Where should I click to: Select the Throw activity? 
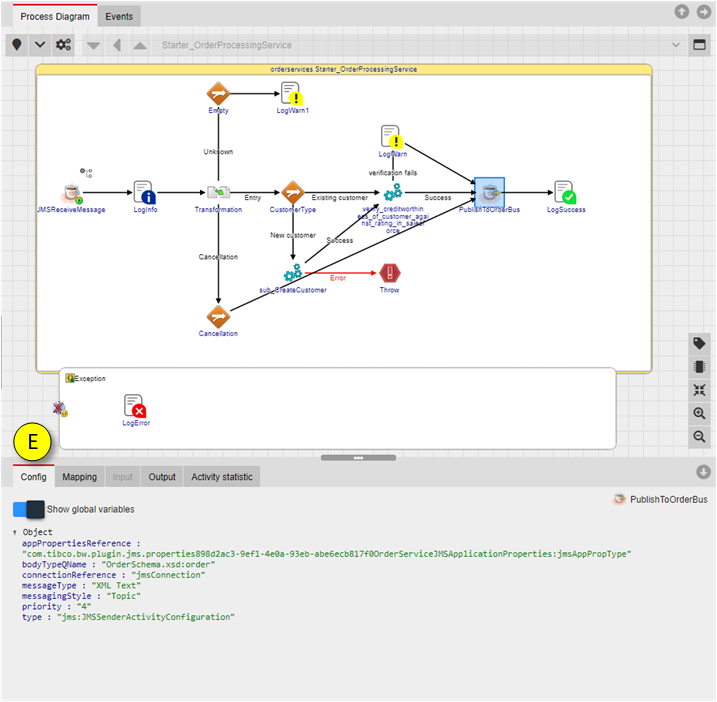point(390,273)
